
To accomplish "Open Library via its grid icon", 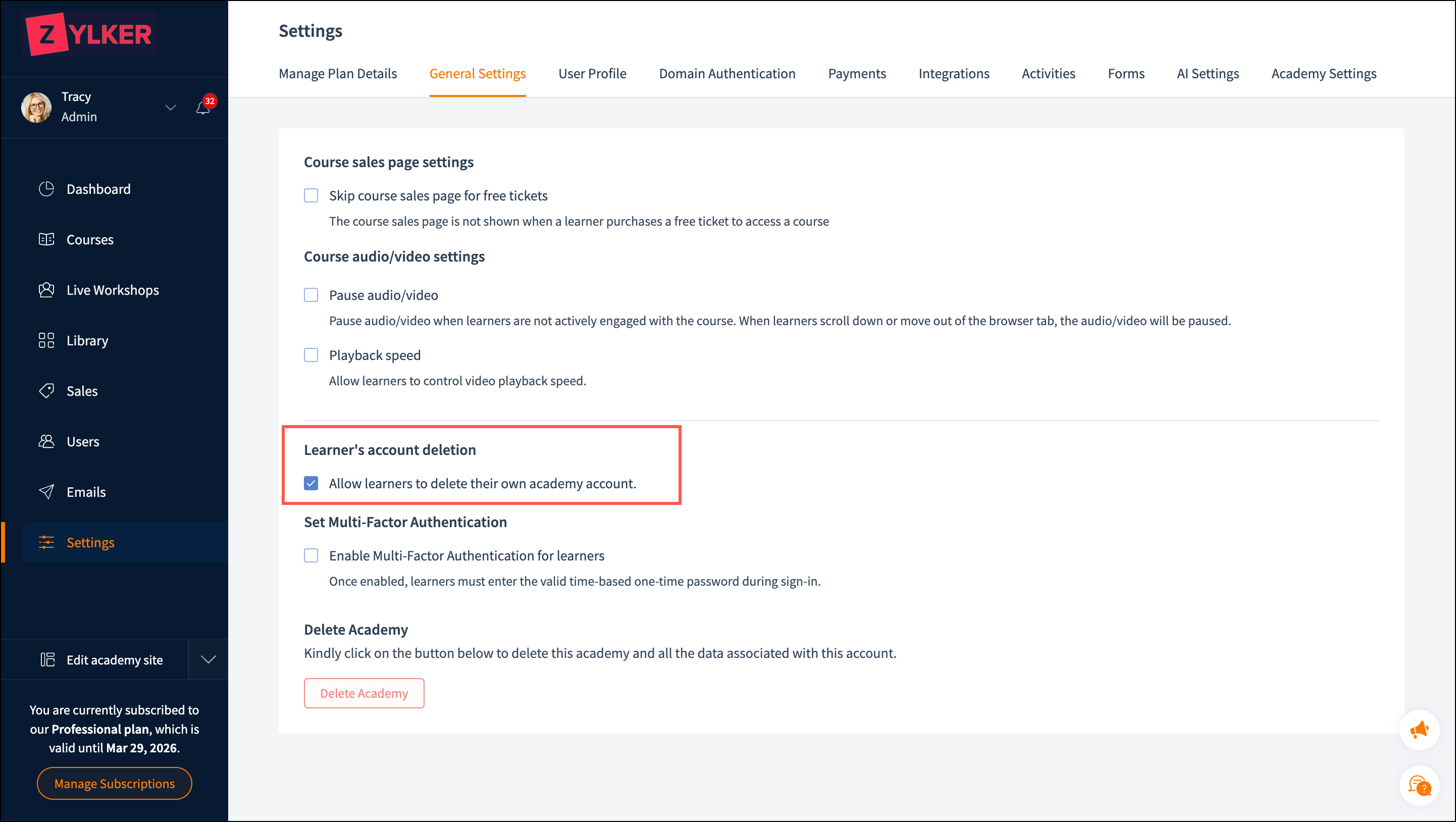I will (46, 340).
